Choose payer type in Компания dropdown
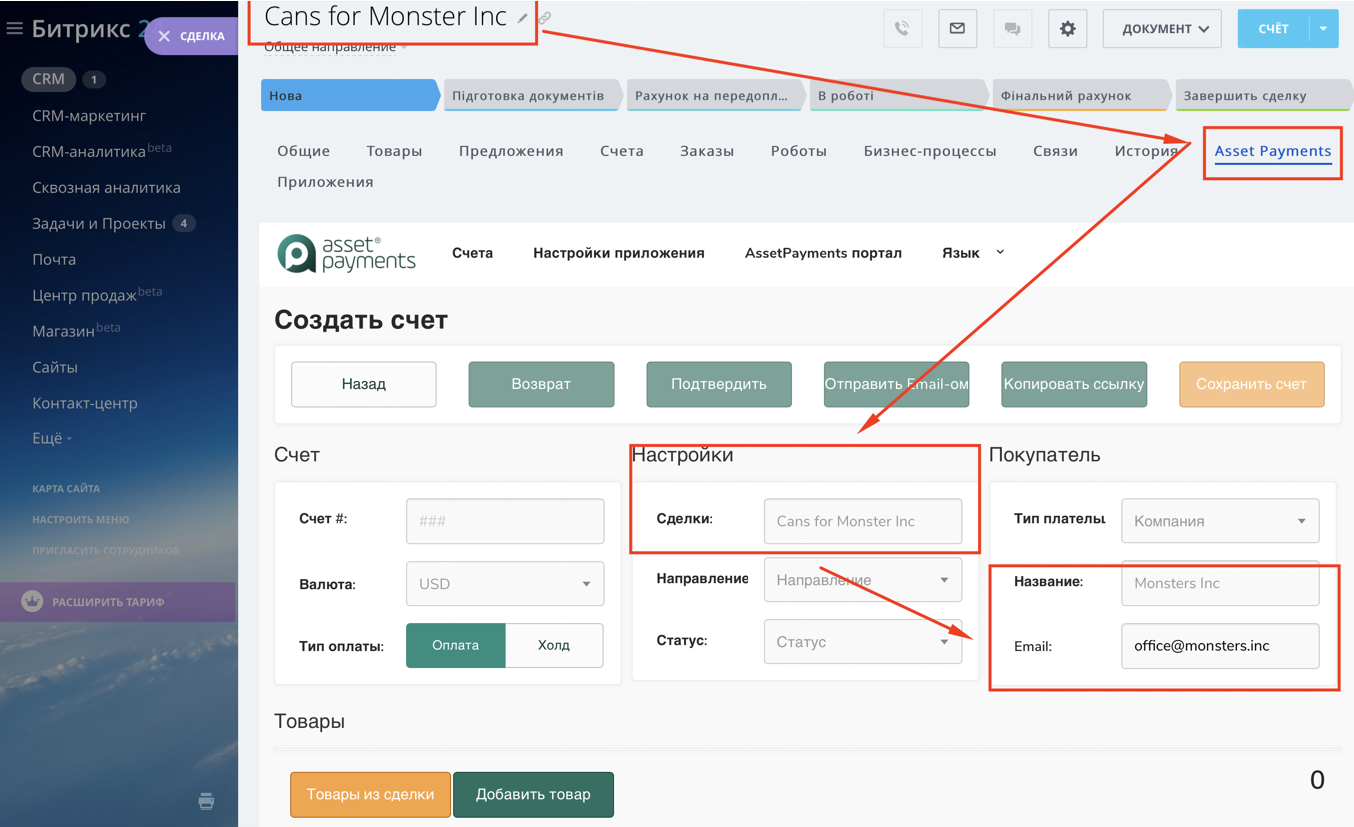 (x=1220, y=521)
